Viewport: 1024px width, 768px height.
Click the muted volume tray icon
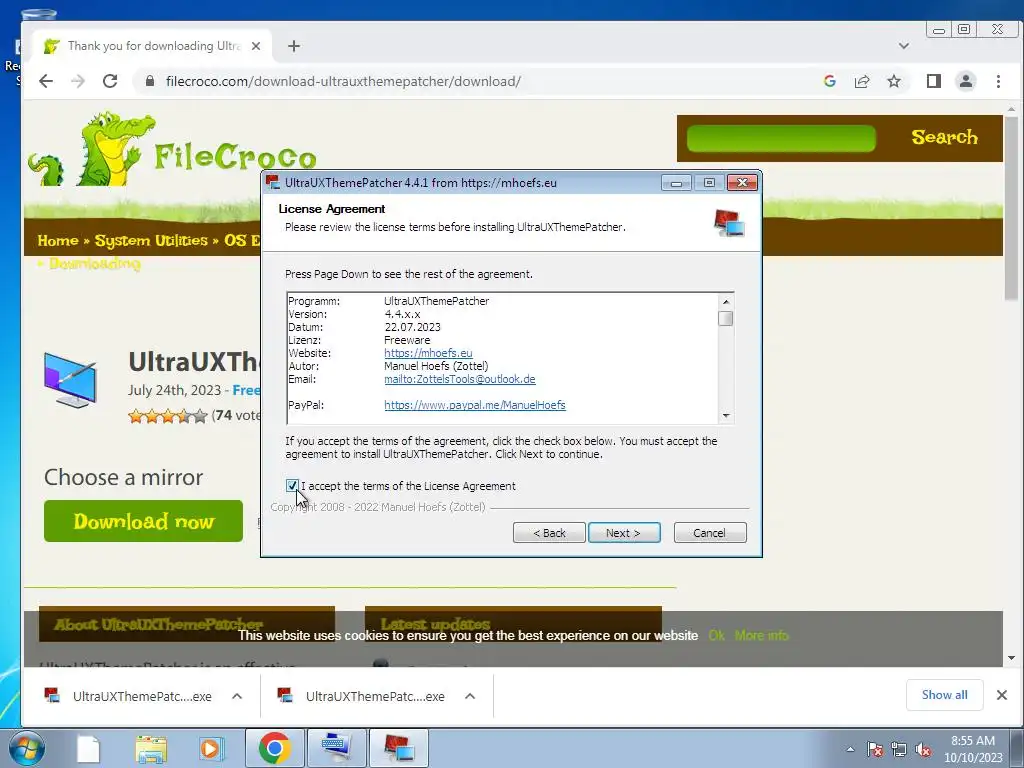click(x=923, y=749)
